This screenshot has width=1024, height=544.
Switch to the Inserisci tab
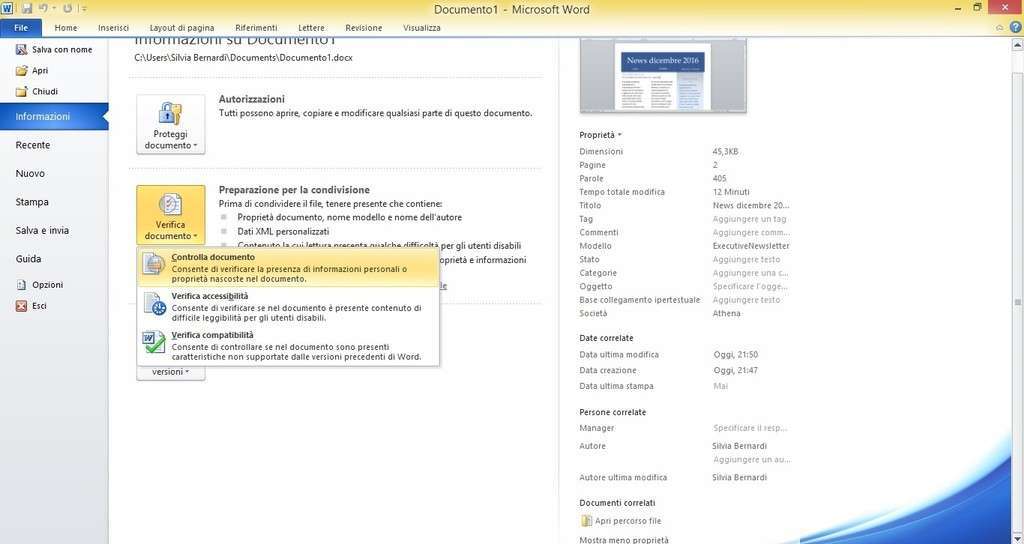tap(114, 27)
